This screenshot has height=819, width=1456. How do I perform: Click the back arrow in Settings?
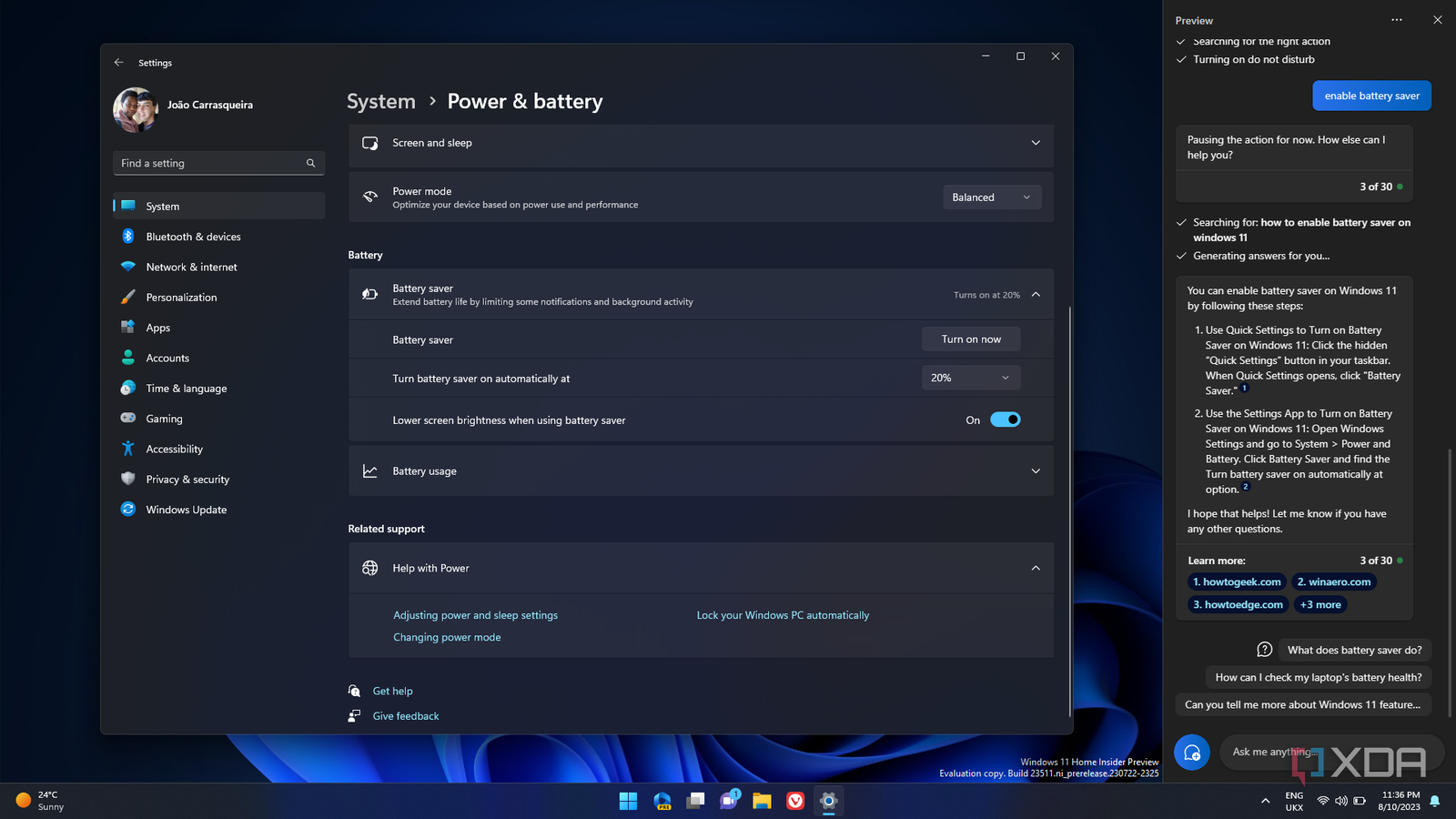point(118,63)
